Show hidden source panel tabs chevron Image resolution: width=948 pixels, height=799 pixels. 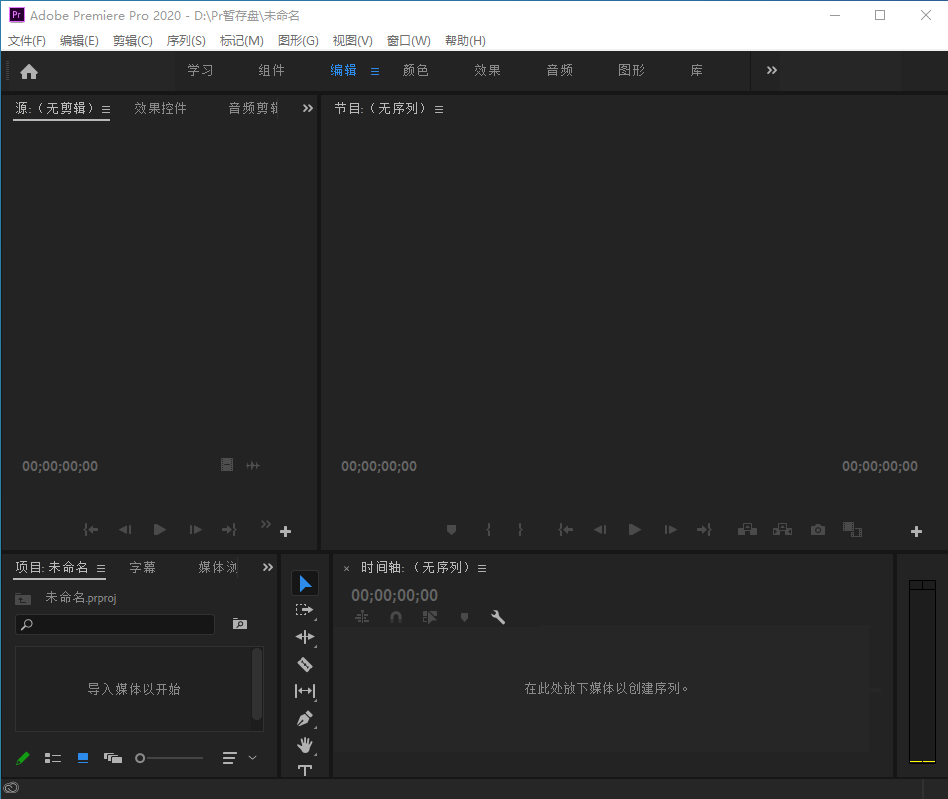(x=308, y=108)
